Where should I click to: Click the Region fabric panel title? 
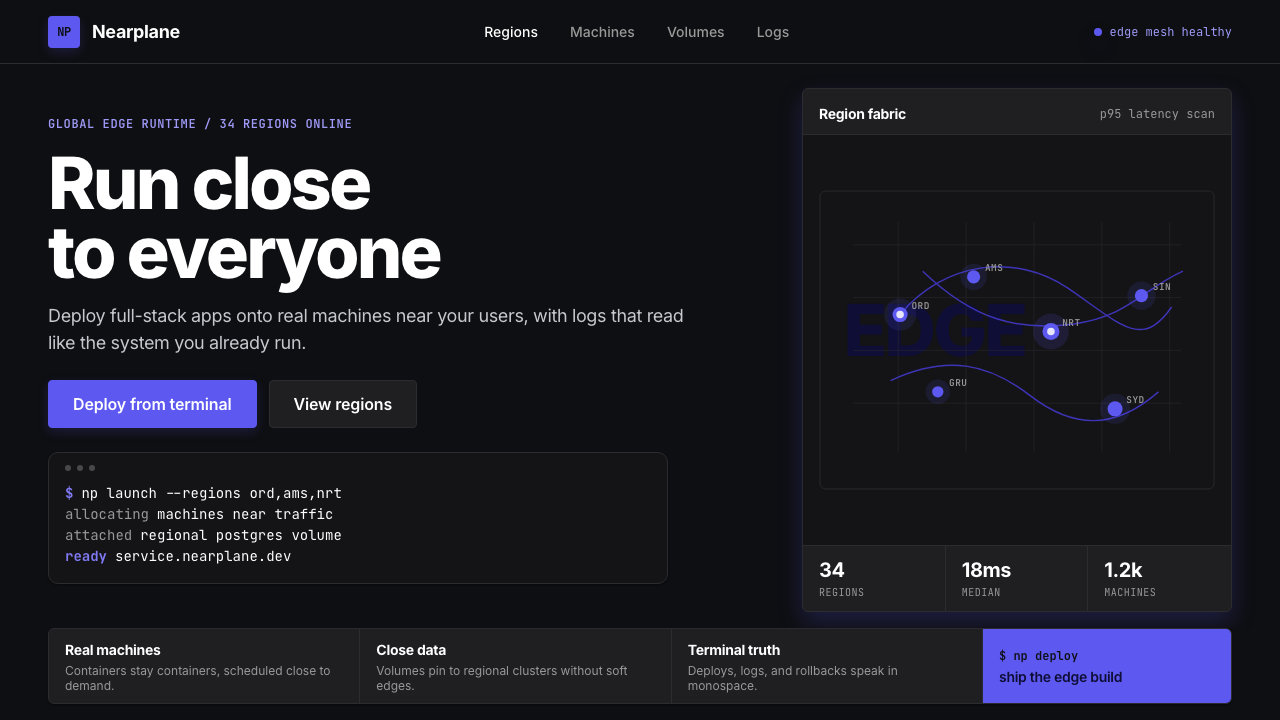(862, 114)
